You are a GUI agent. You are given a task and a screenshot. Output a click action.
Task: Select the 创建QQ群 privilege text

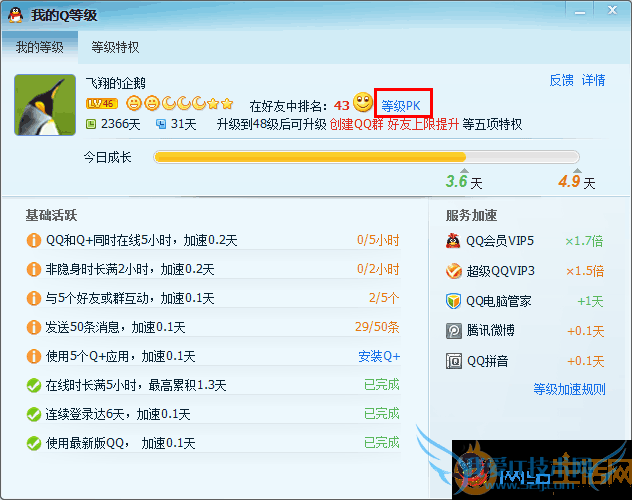[357, 124]
